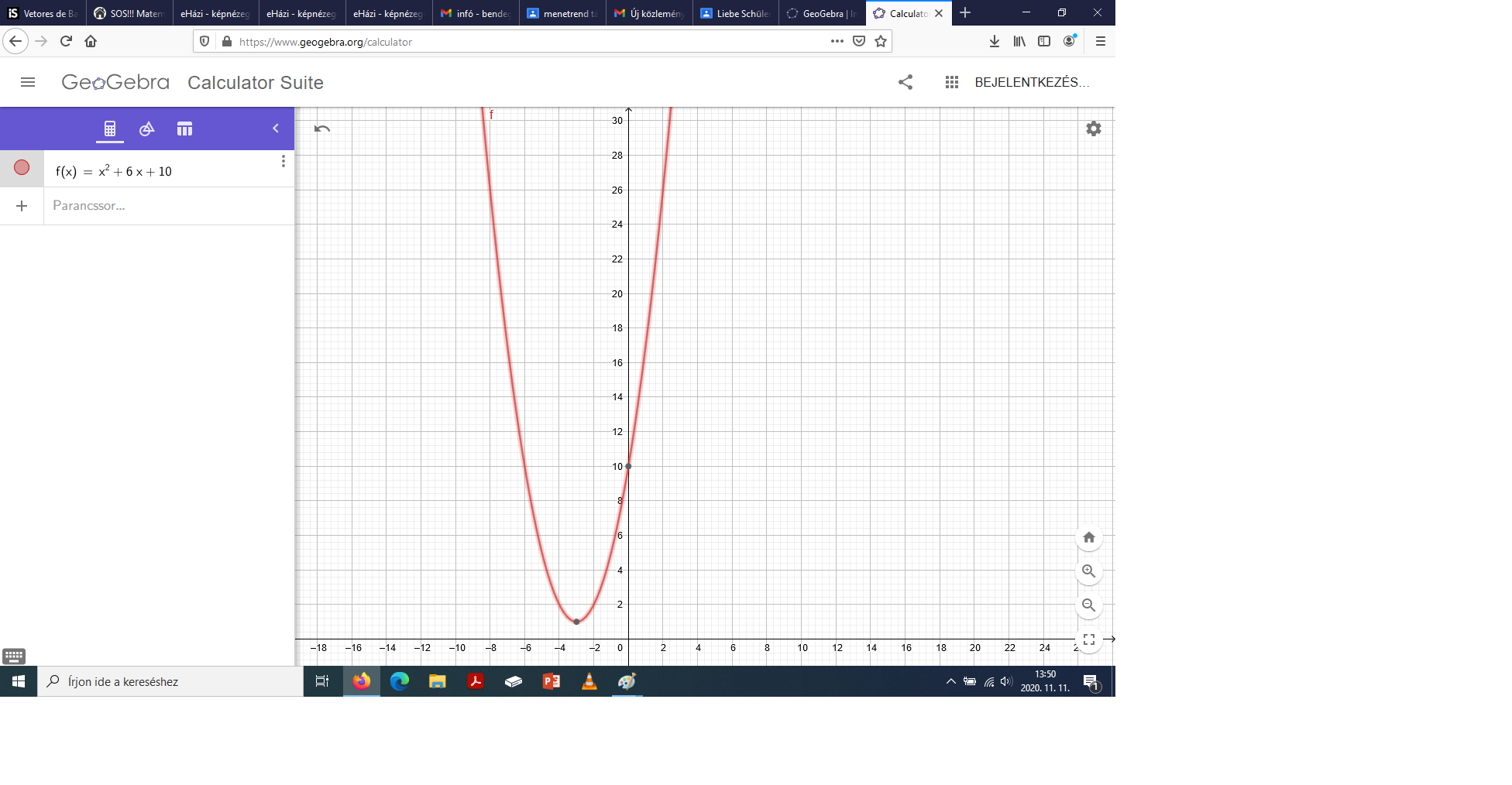Open the GeoGebra apps grid icon
Image resolution: width=1512 pixels, height=785 pixels.
pos(952,82)
